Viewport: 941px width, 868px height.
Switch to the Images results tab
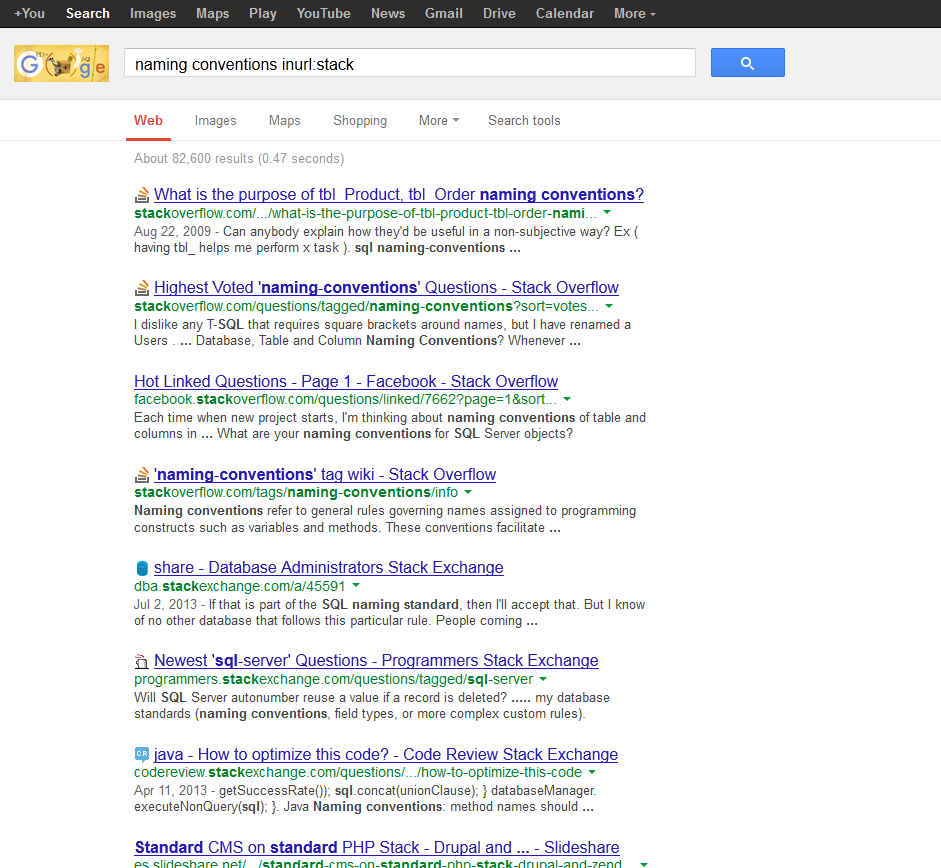coord(215,121)
